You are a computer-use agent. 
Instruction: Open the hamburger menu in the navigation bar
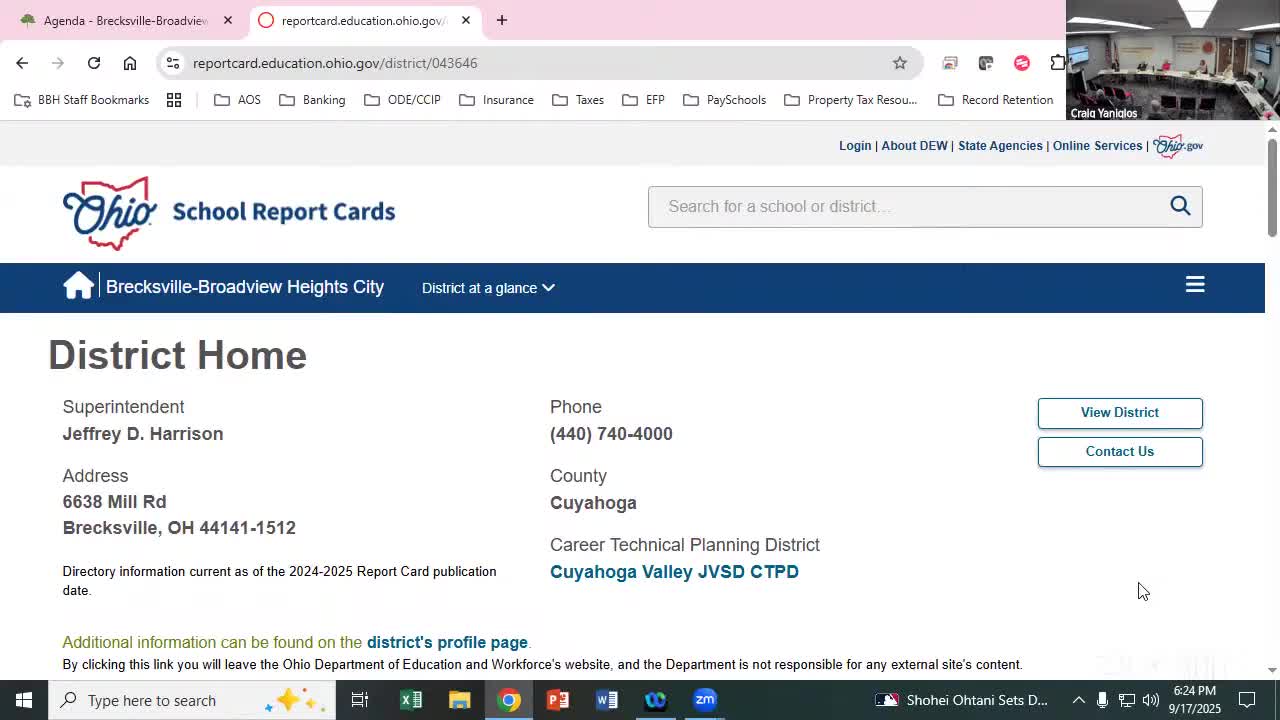(1195, 285)
